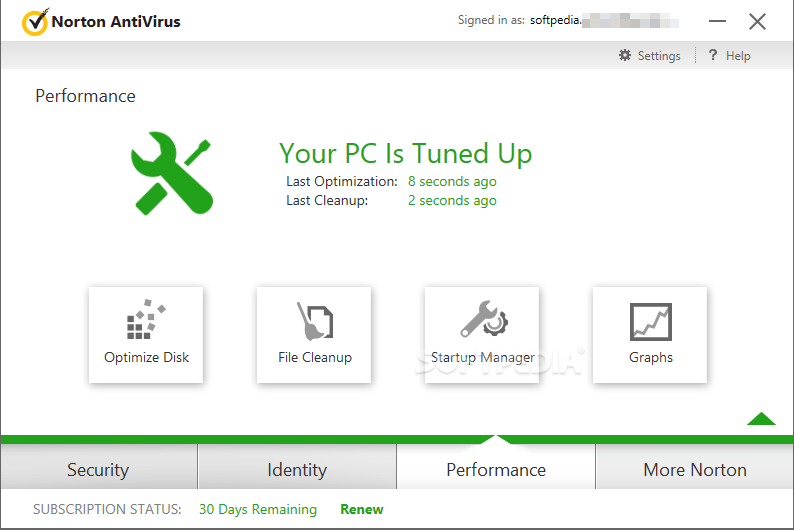Viewport: 794px width, 530px height.
Task: Click '2 seconds ago' cleanup time
Action: pos(452,200)
